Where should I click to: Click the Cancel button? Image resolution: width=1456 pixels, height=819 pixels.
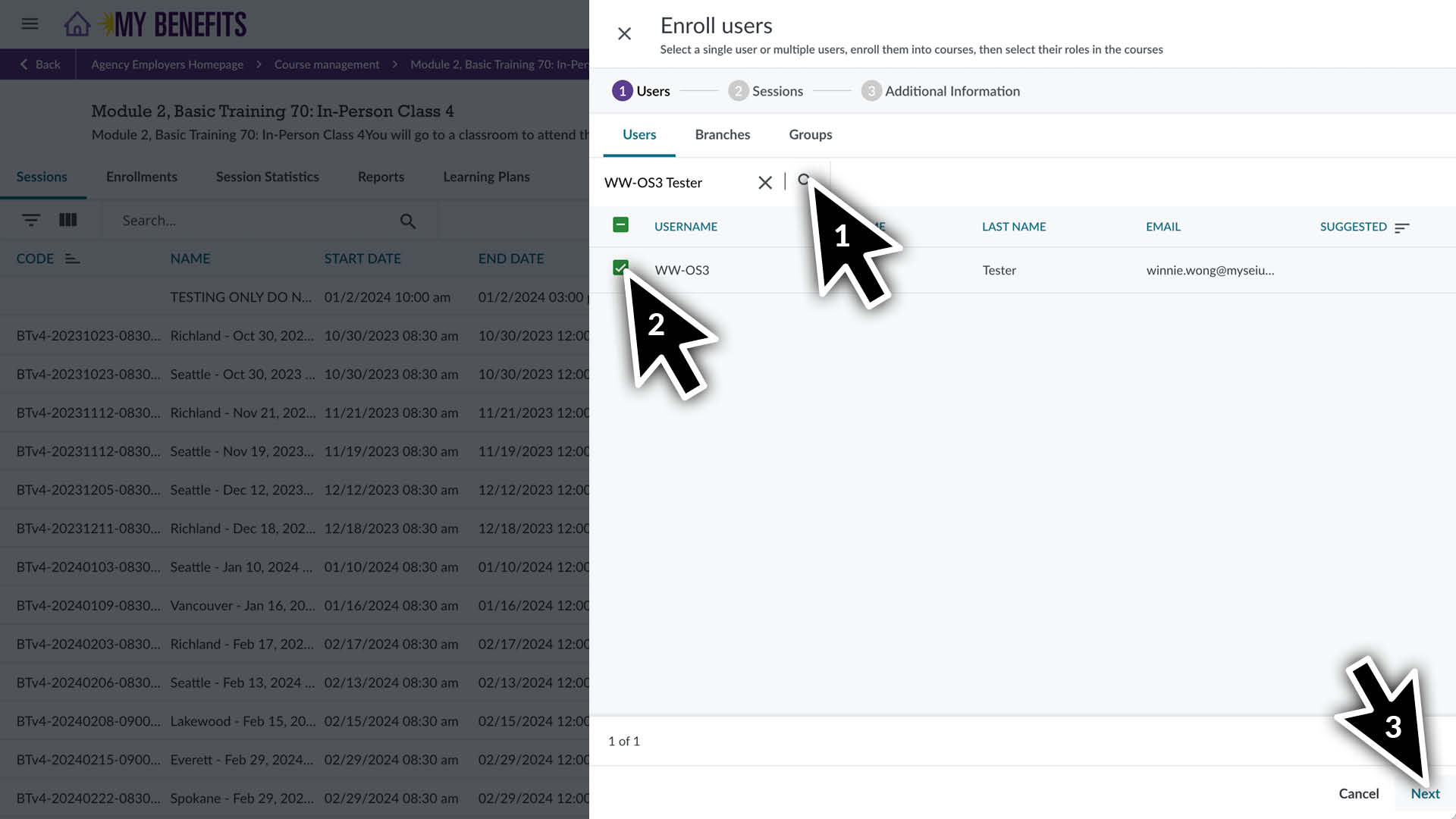click(x=1358, y=793)
